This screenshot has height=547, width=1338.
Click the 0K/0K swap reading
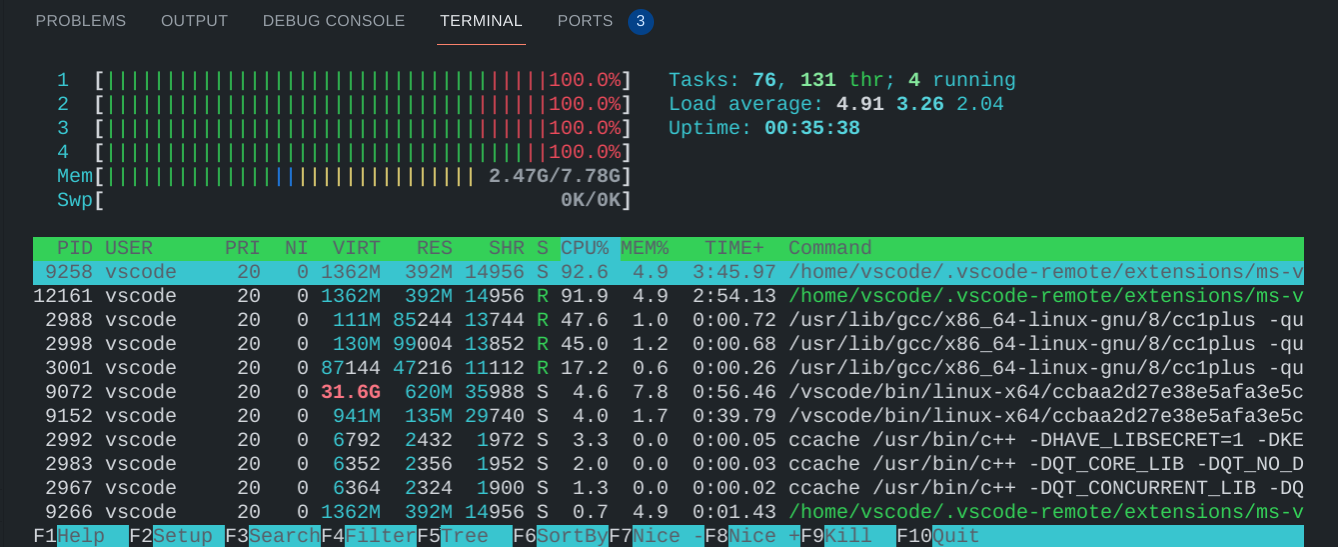(x=591, y=200)
